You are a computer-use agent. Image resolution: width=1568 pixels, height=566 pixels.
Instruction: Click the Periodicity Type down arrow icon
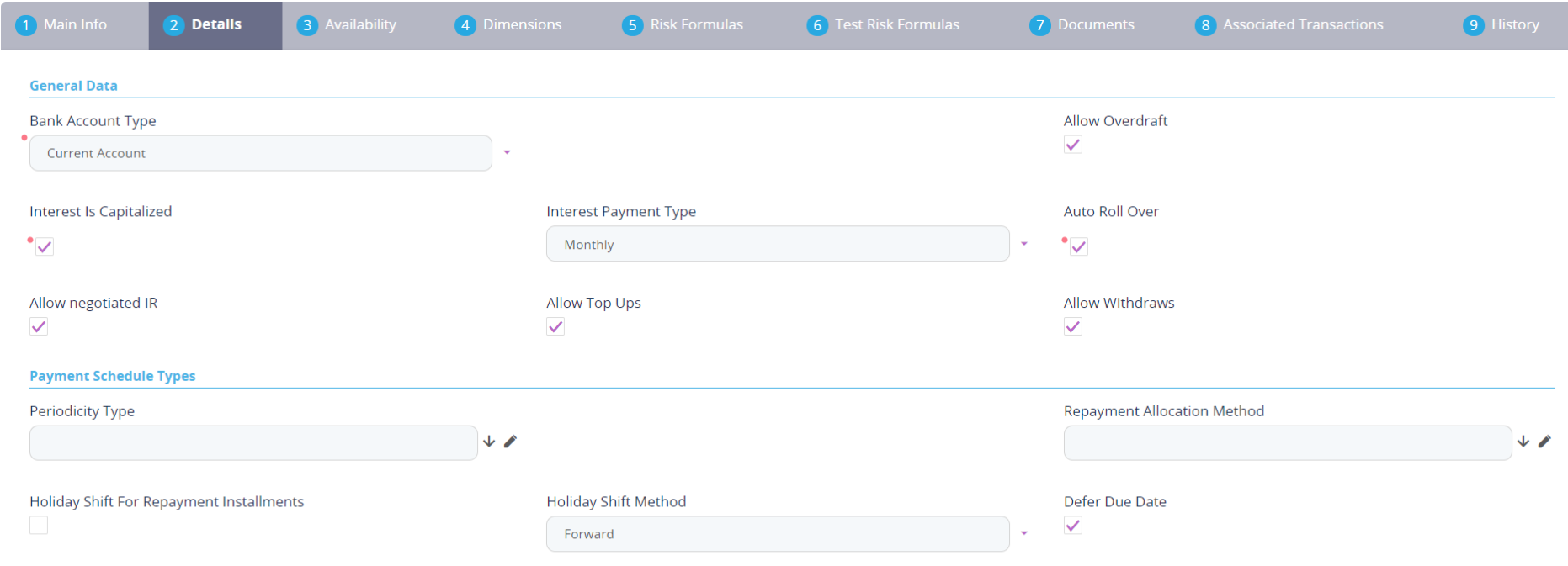pos(489,442)
